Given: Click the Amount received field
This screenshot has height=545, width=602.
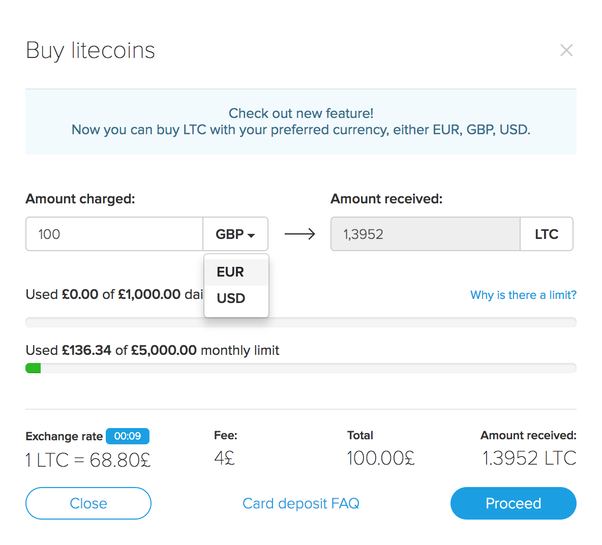Looking at the screenshot, I should (425, 234).
